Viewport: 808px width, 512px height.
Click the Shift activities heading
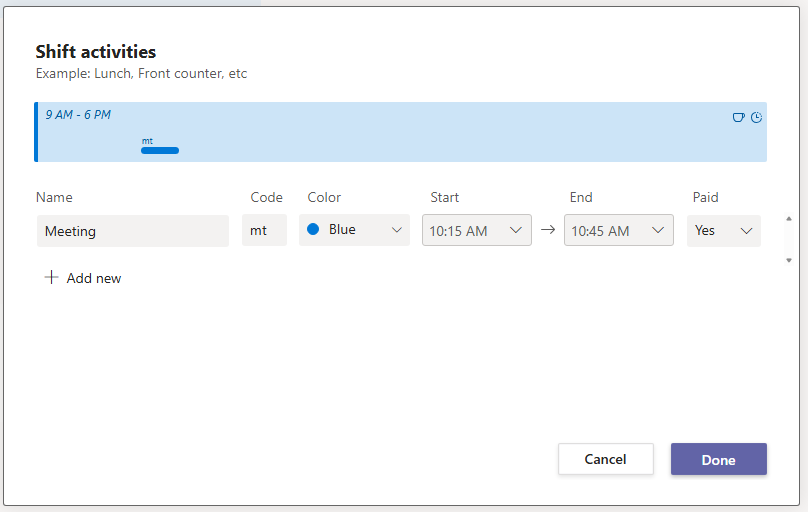click(x=95, y=52)
